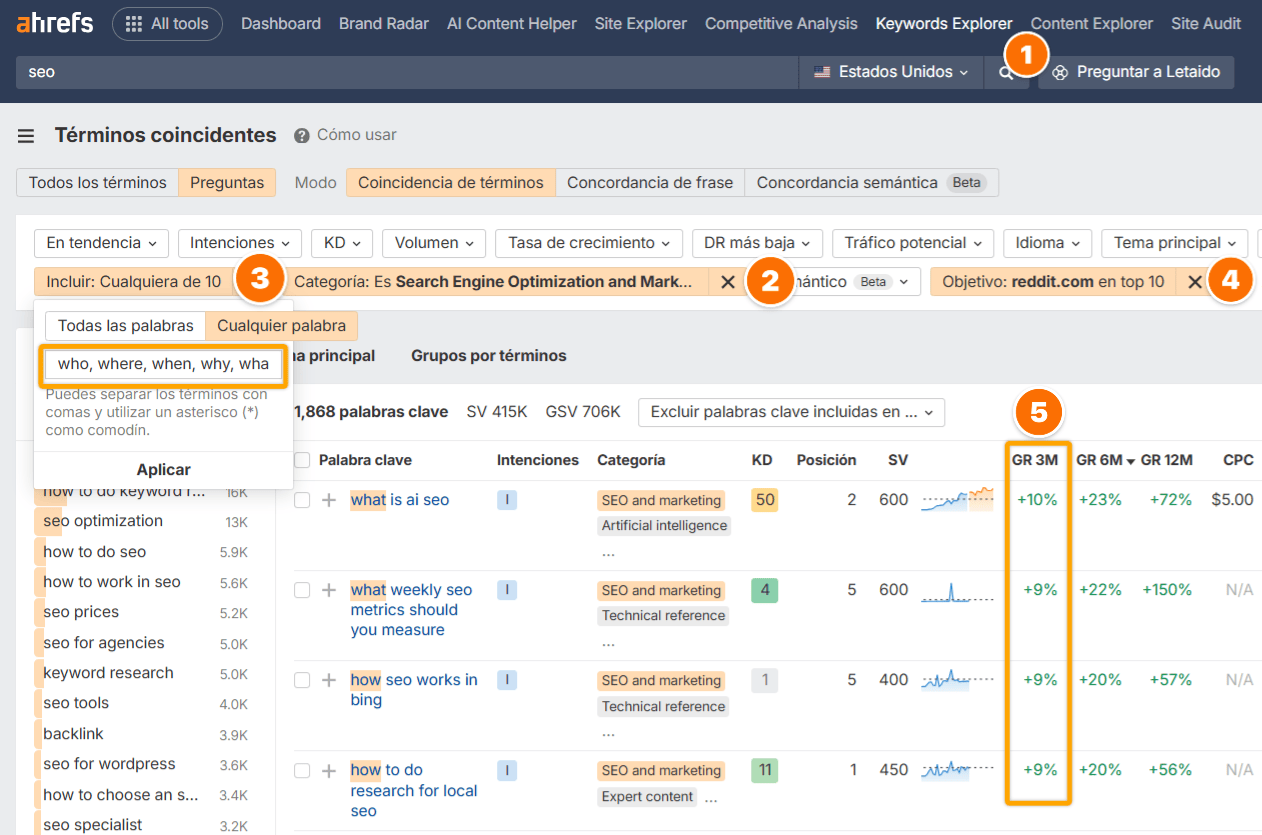Sort by GR 6M column

coord(1103,460)
